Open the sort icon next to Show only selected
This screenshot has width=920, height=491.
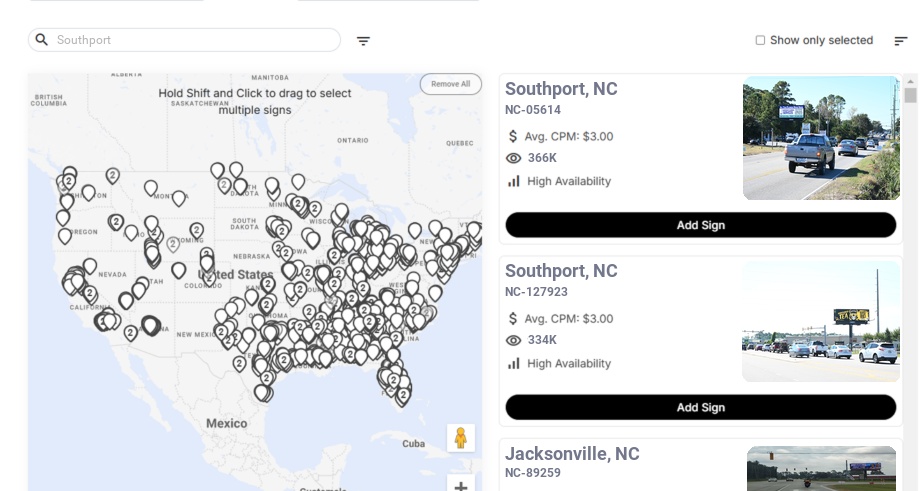pos(900,41)
